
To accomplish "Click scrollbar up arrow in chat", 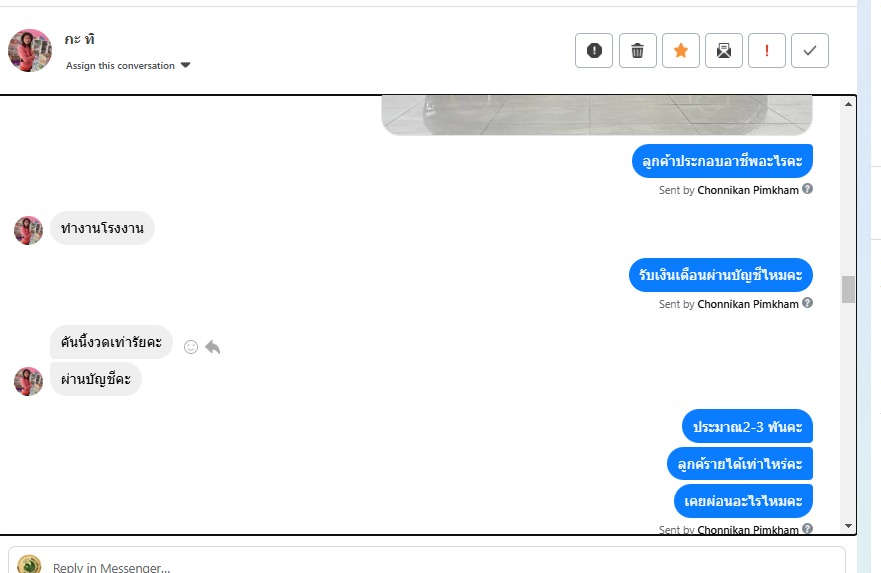I will [x=848, y=104].
